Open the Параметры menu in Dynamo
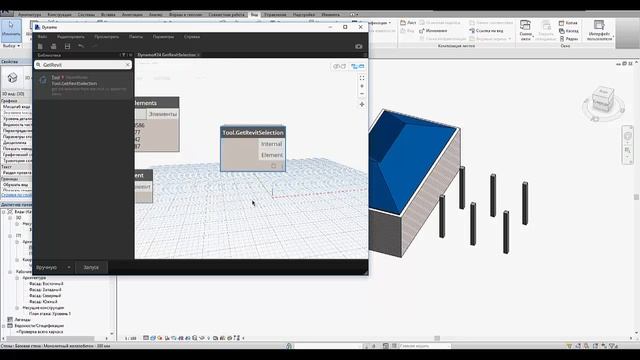The image size is (640, 360). point(163,37)
